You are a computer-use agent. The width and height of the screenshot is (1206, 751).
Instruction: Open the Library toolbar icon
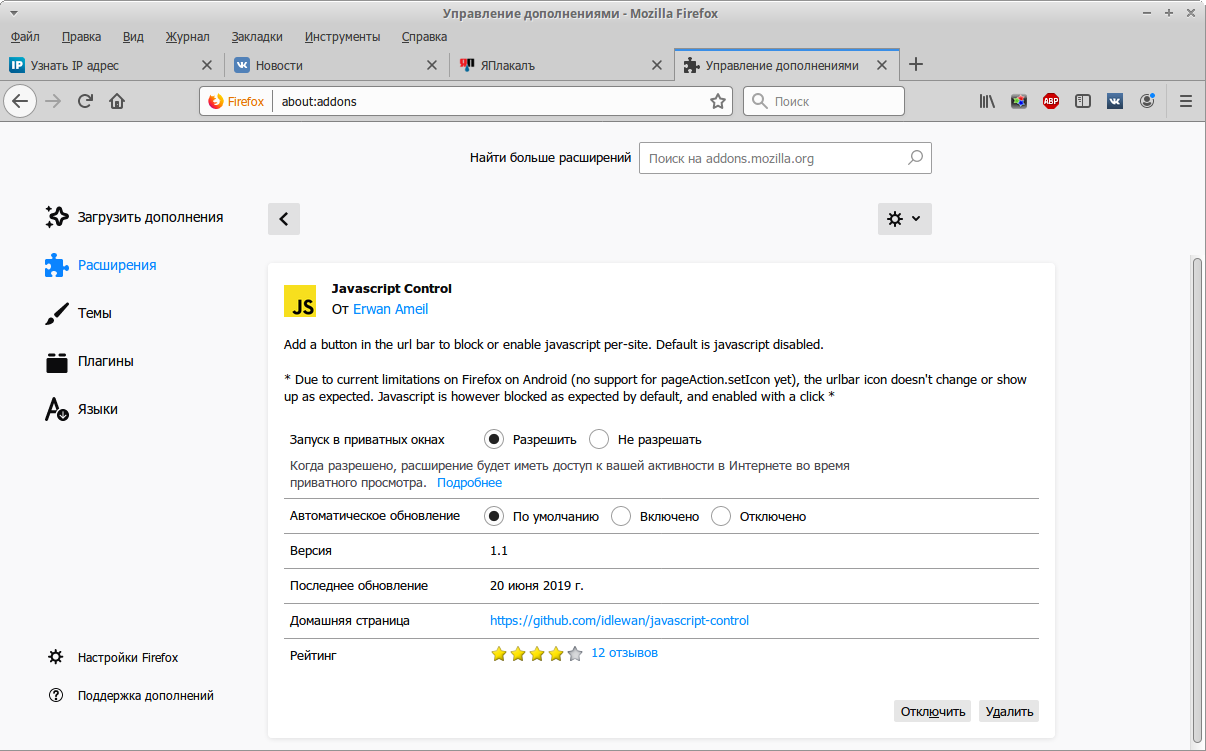[987, 101]
